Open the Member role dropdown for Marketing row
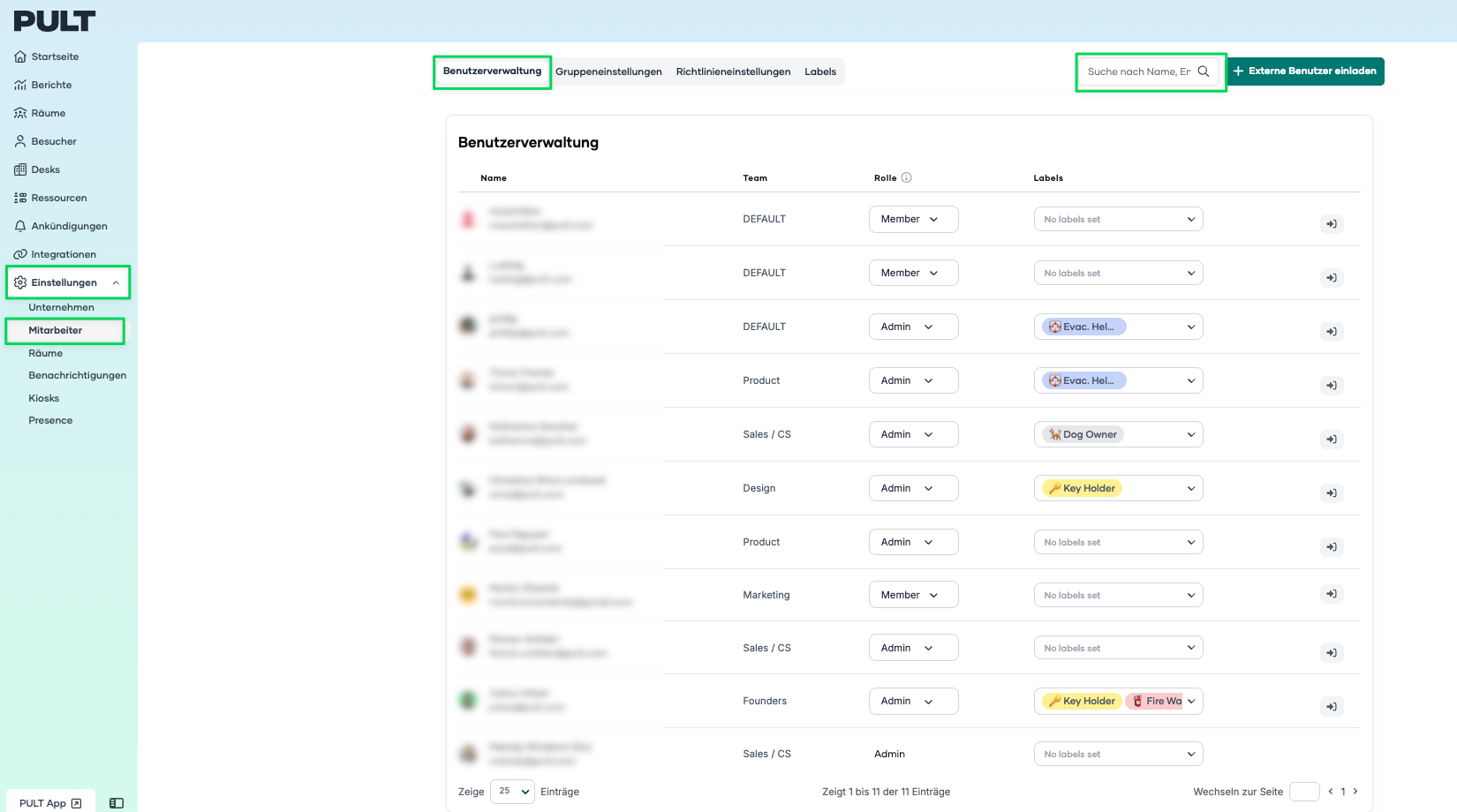This screenshot has height=812, width=1457. [x=913, y=595]
